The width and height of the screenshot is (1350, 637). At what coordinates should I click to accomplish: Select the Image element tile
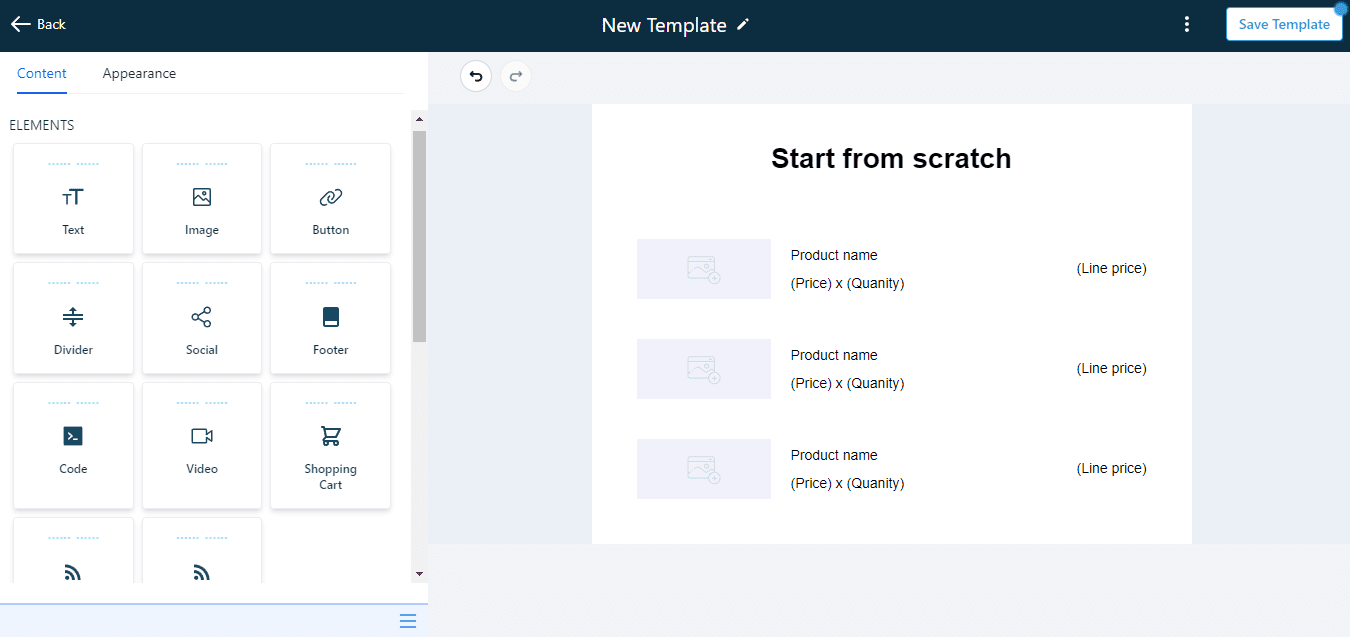[202, 198]
